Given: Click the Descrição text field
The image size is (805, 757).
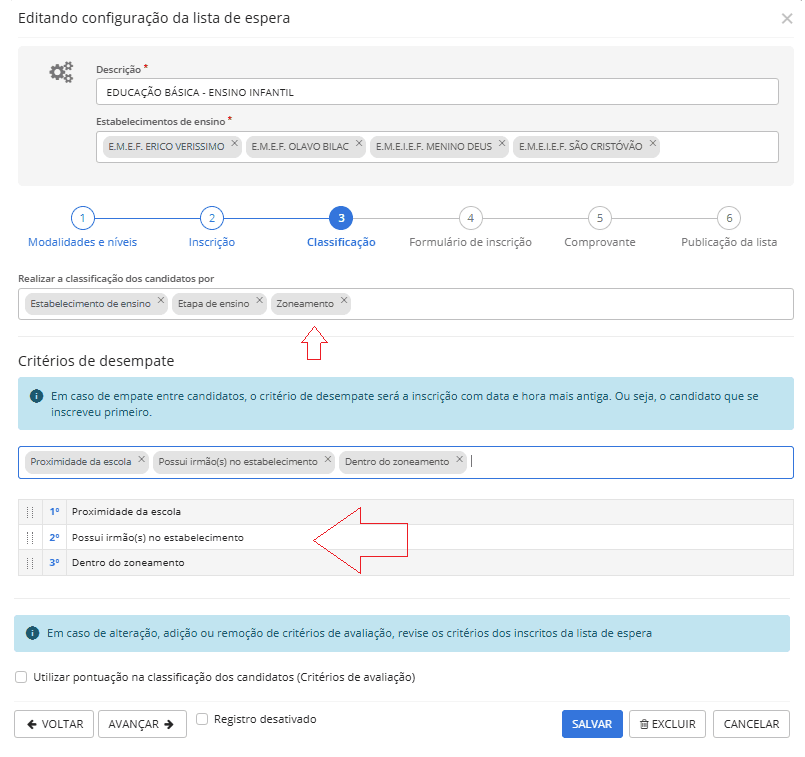Looking at the screenshot, I should tap(437, 92).
